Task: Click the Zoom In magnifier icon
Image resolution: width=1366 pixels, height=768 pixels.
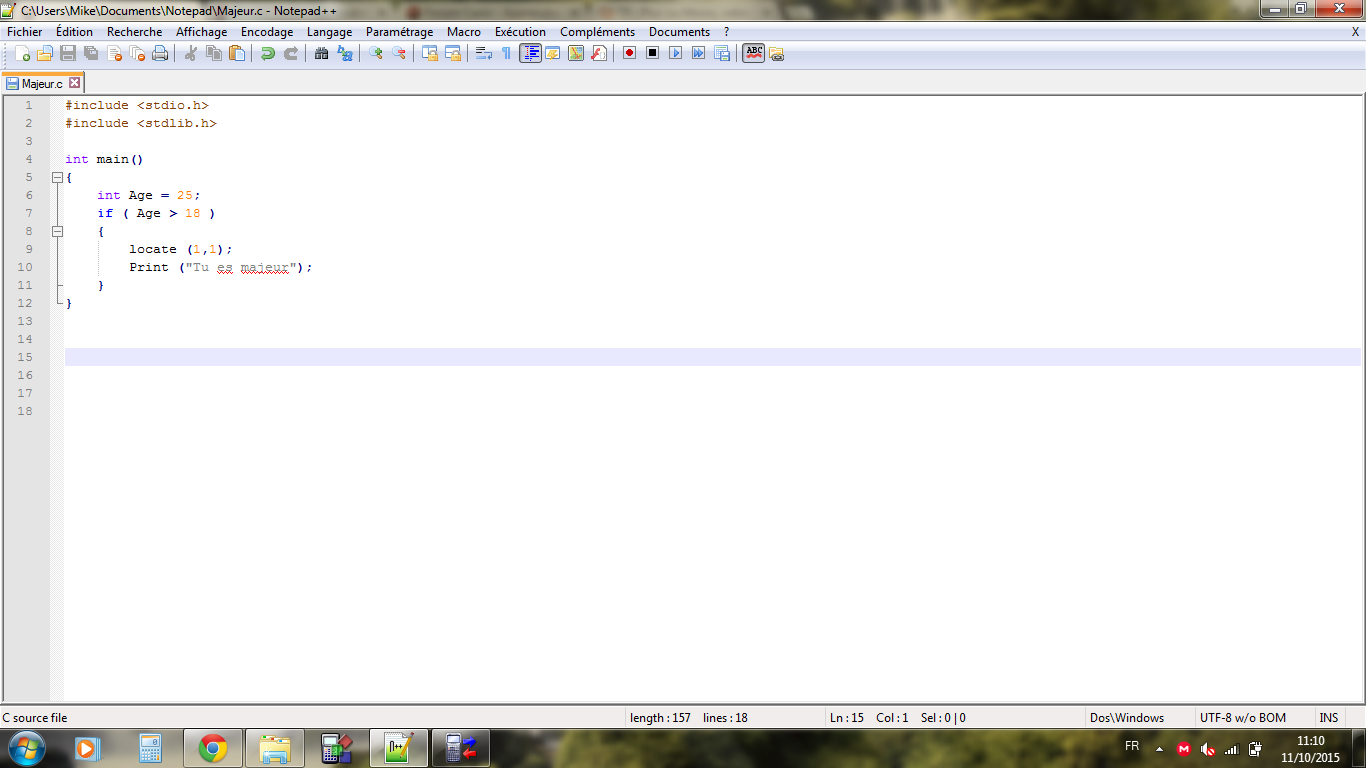Action: click(375, 53)
